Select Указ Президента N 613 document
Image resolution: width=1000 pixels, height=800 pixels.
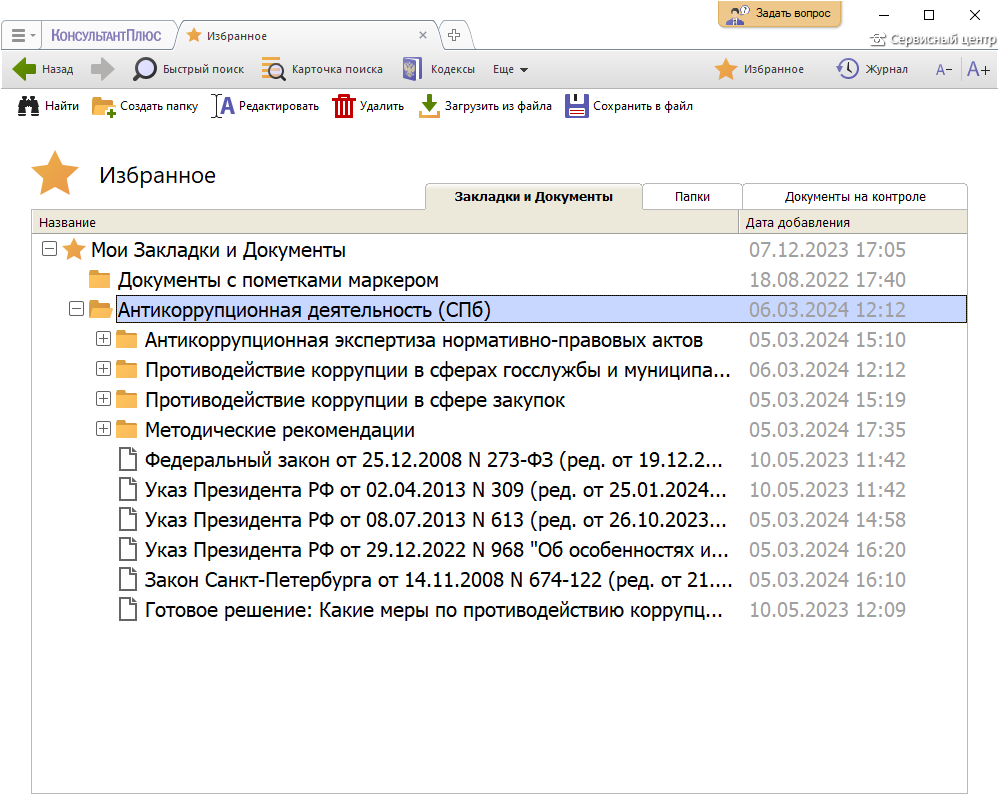(x=436, y=519)
